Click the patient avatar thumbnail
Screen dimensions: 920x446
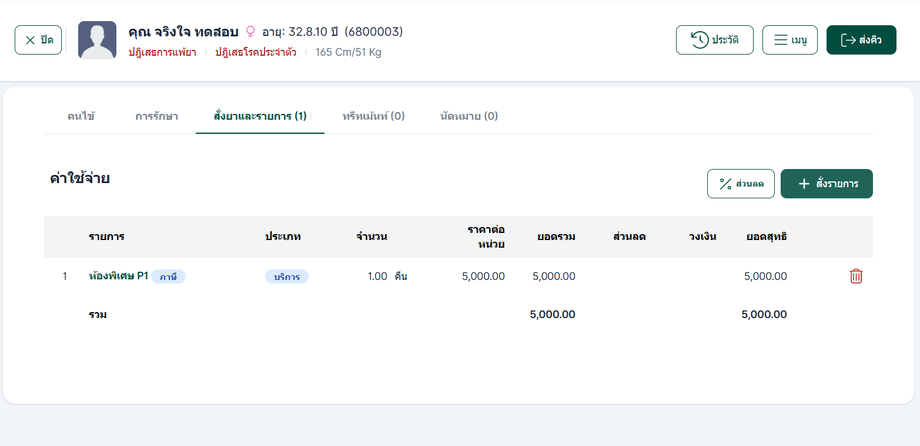click(97, 40)
